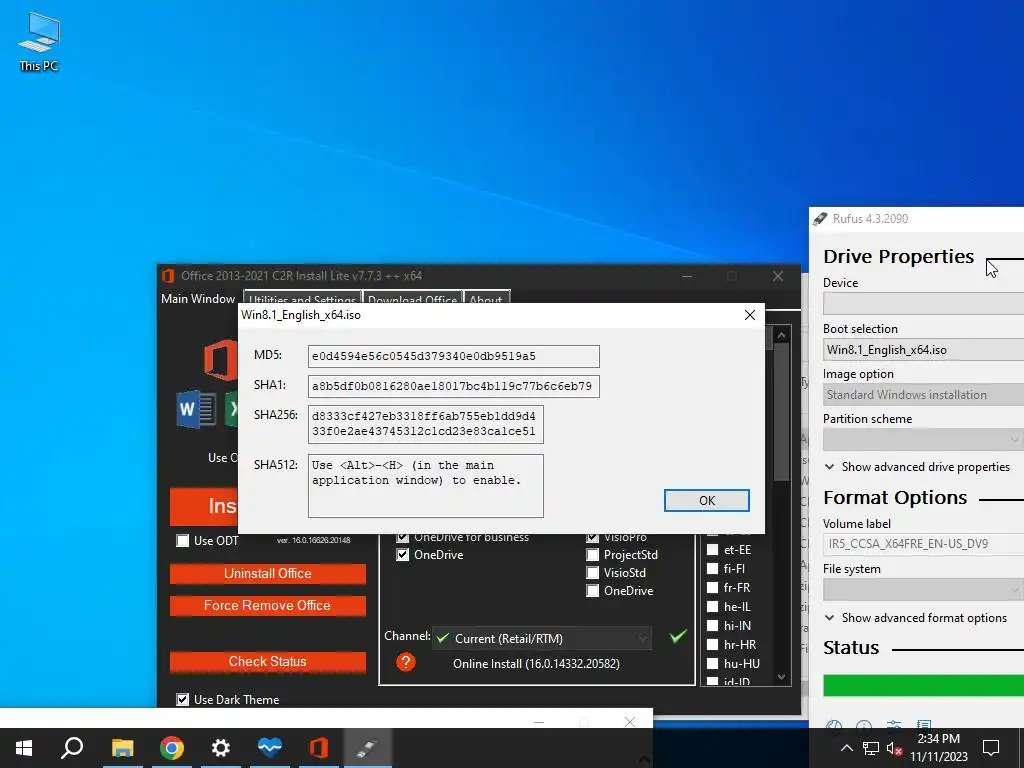This screenshot has width=1024, height=768.
Task: Open the Partition scheme dropdown in Rufus
Action: pos(923,440)
